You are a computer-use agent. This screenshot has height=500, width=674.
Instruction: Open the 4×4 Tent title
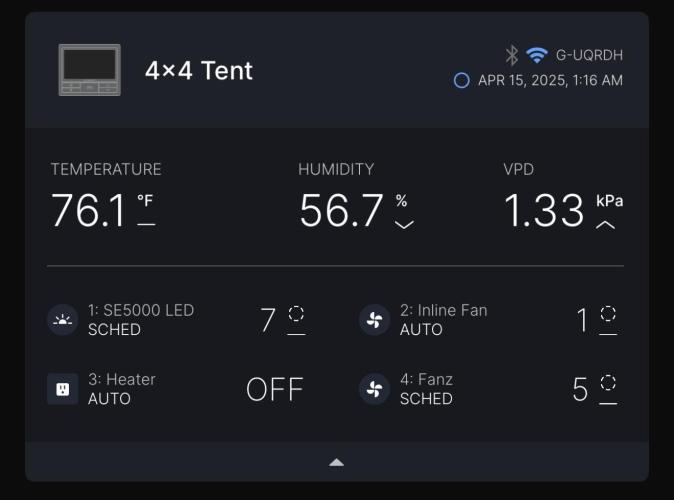pyautogui.click(x=199, y=71)
